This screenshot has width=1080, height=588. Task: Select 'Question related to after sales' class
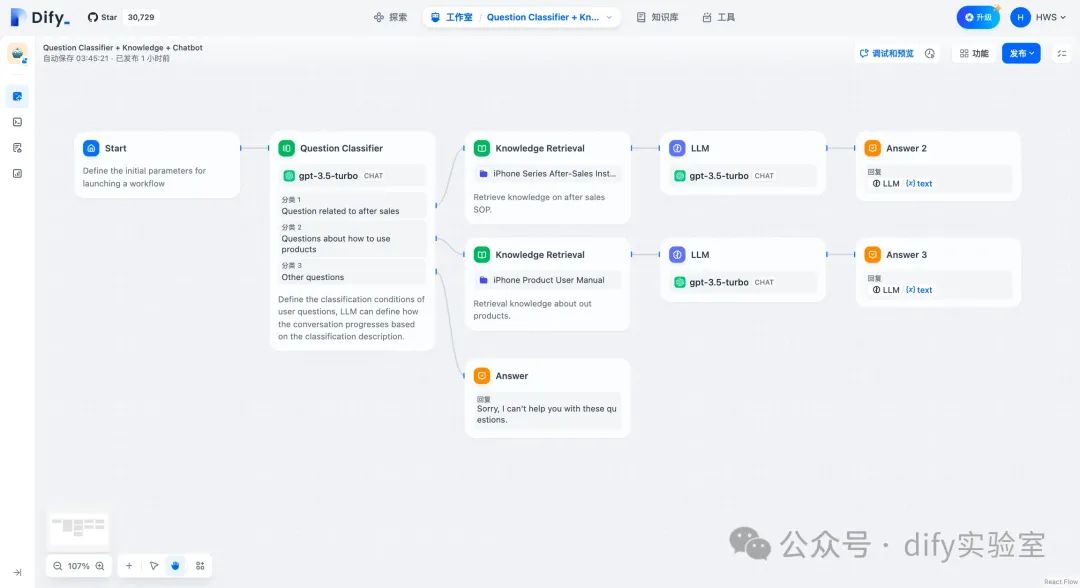click(x=352, y=206)
